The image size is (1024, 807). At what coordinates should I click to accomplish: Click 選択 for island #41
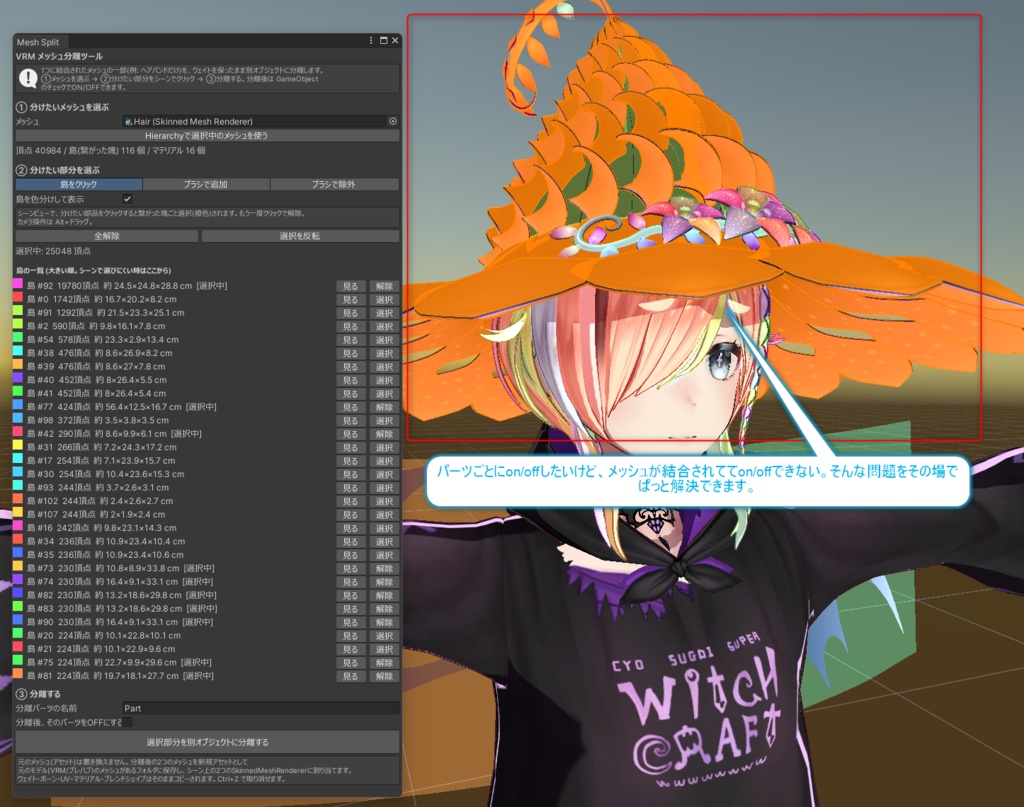(x=384, y=394)
